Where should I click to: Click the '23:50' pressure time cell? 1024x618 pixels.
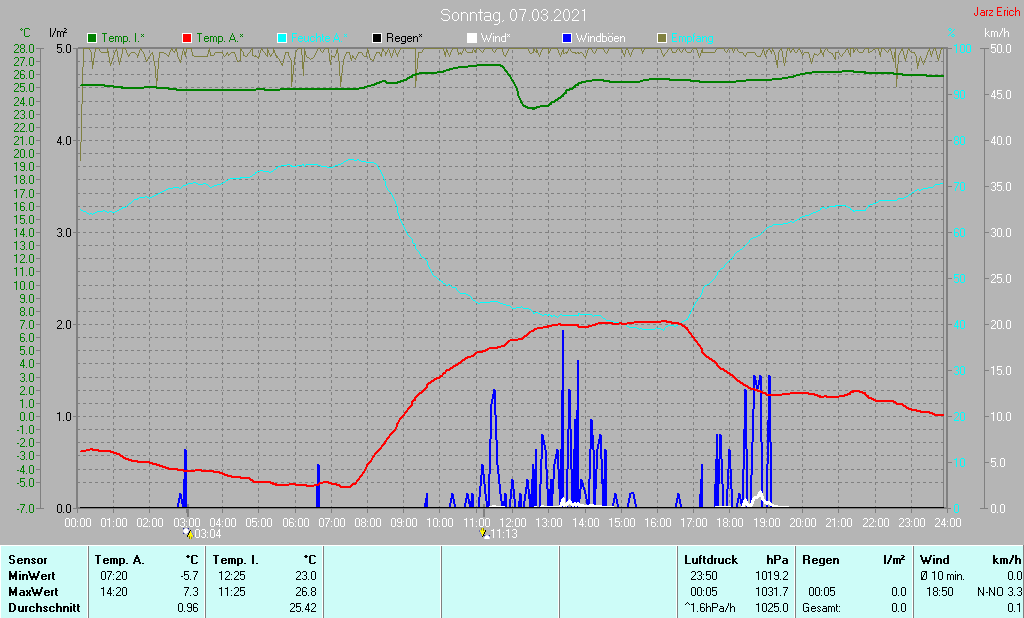coord(703,576)
